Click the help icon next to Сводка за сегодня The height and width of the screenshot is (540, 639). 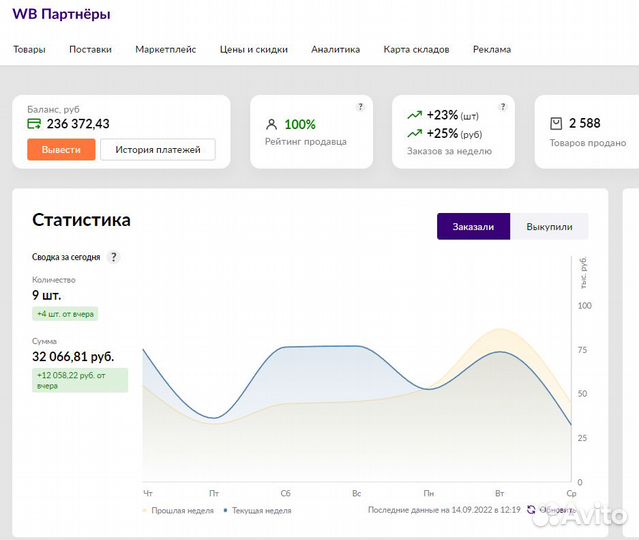click(114, 257)
